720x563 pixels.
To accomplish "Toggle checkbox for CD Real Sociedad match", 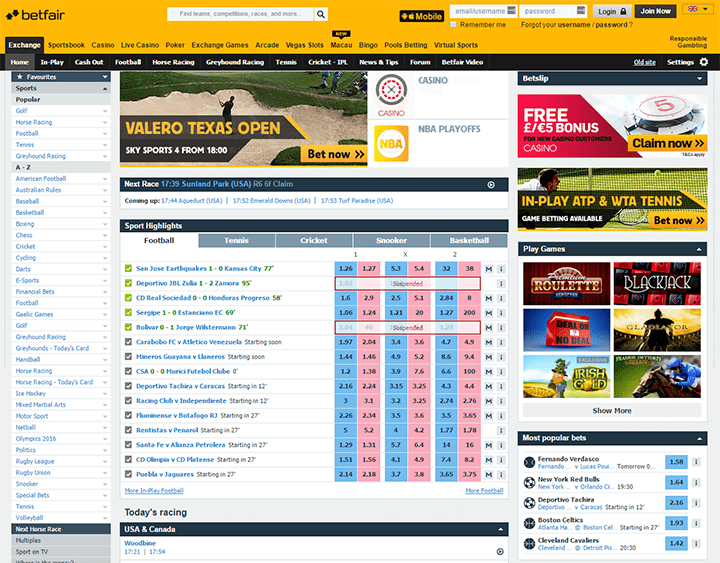I will (x=129, y=298).
